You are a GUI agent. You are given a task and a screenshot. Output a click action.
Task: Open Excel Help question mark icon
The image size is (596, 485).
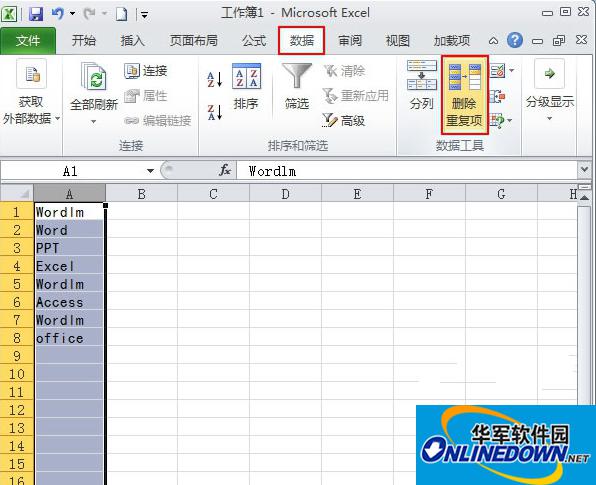coord(515,40)
